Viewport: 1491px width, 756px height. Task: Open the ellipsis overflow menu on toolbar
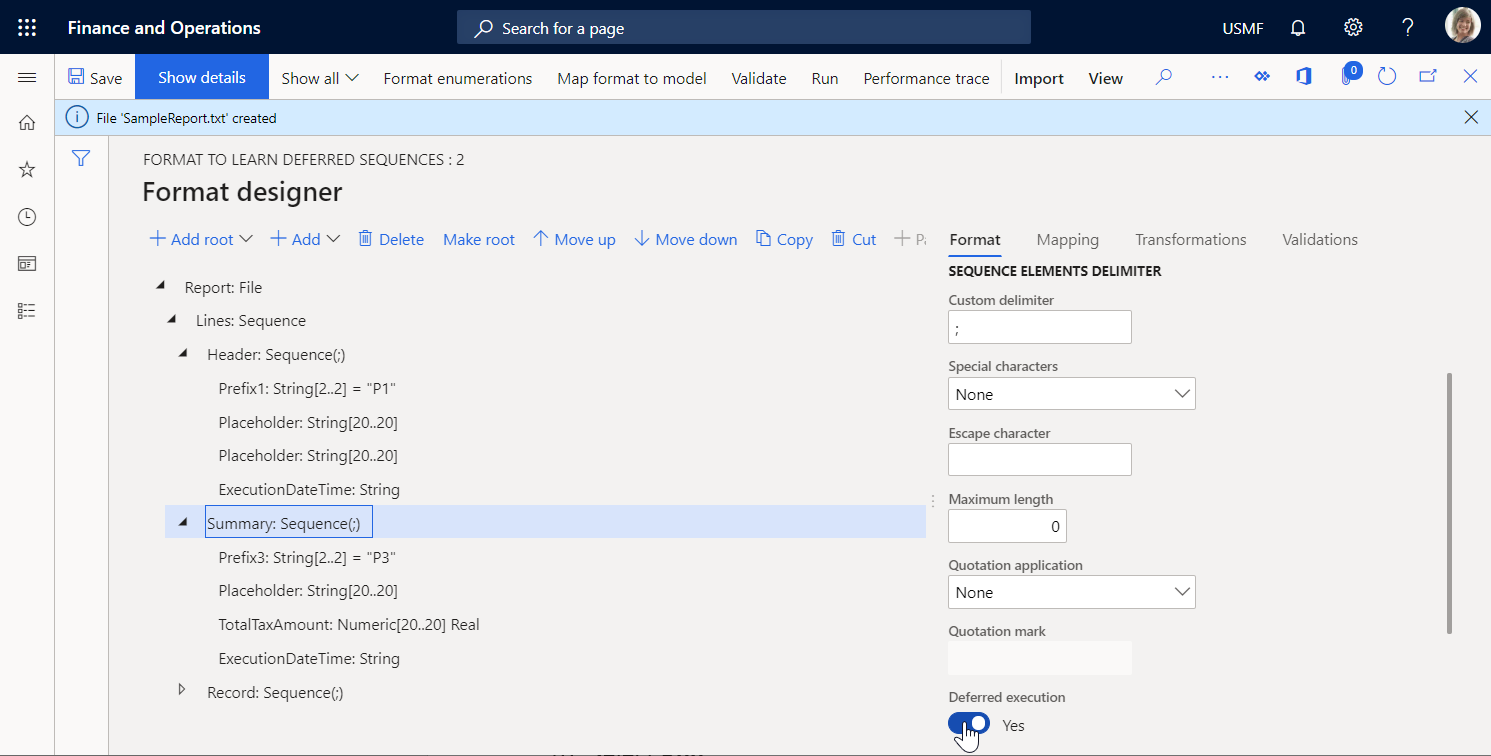tap(1219, 76)
